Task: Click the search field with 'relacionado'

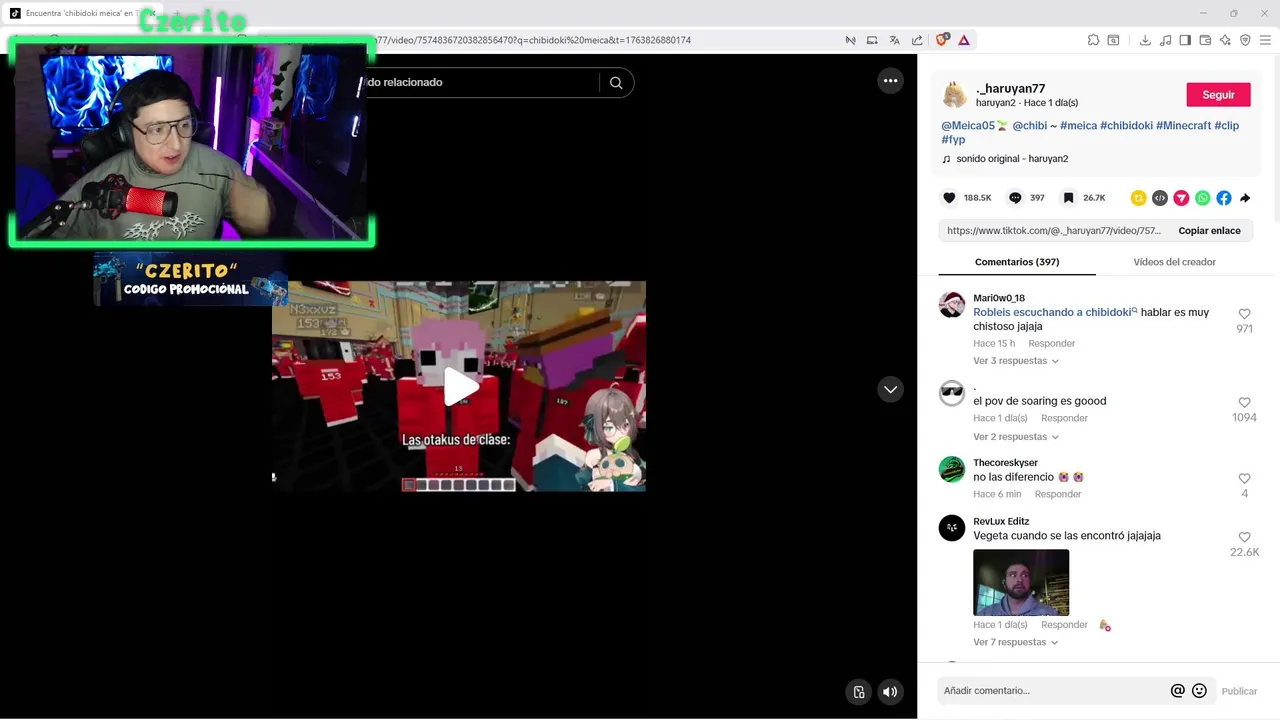Action: pos(480,82)
